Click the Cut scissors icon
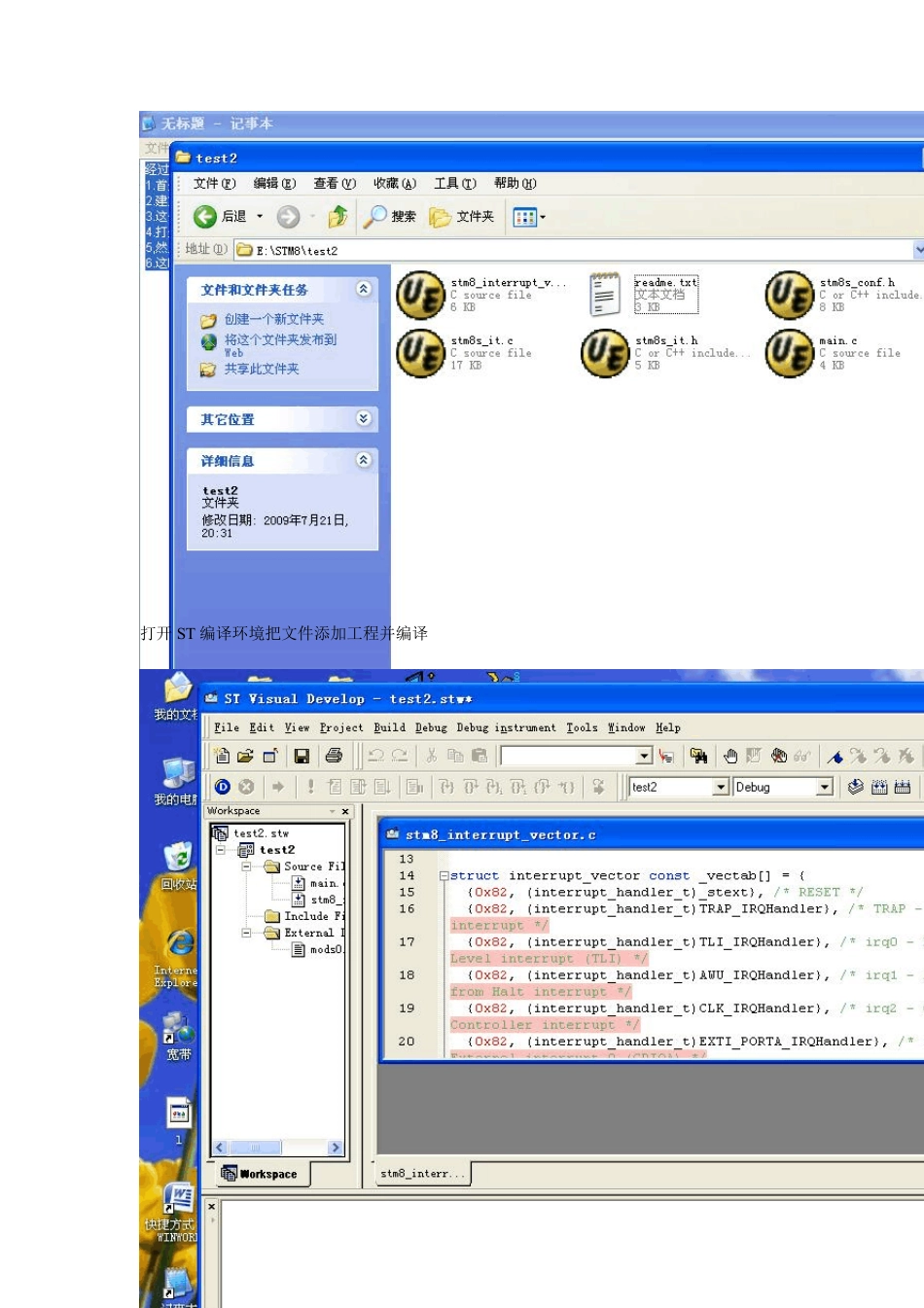Viewport: 924px width, 1308px height. point(432,756)
